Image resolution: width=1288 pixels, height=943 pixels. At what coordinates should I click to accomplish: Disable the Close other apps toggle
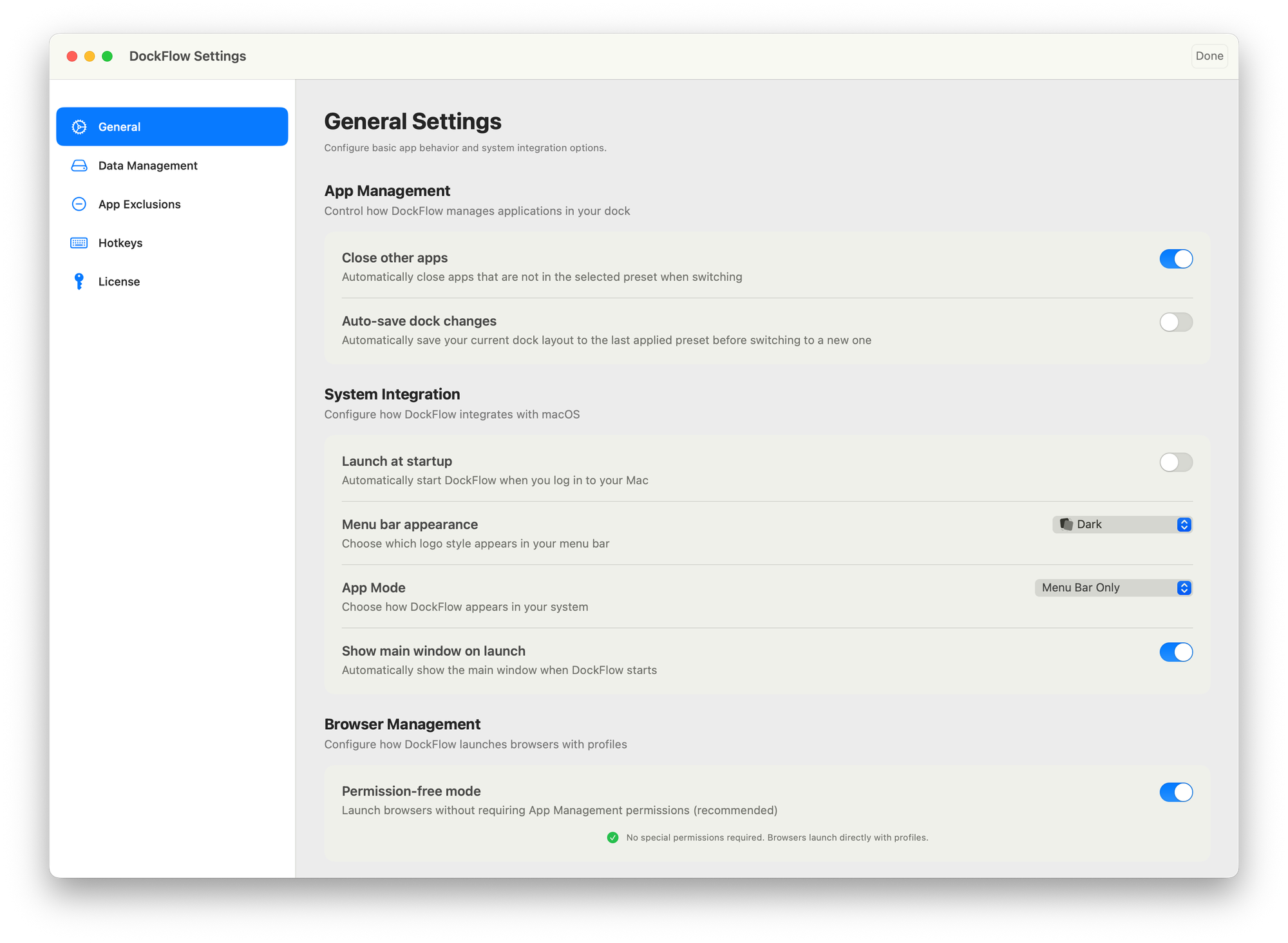click(1176, 259)
